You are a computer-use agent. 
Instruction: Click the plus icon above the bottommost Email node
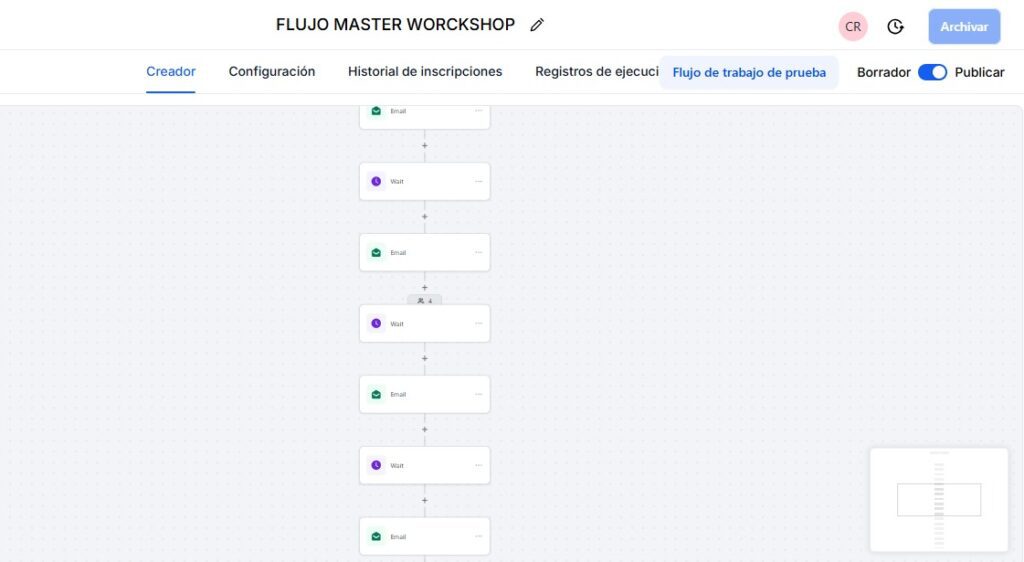[x=424, y=500]
